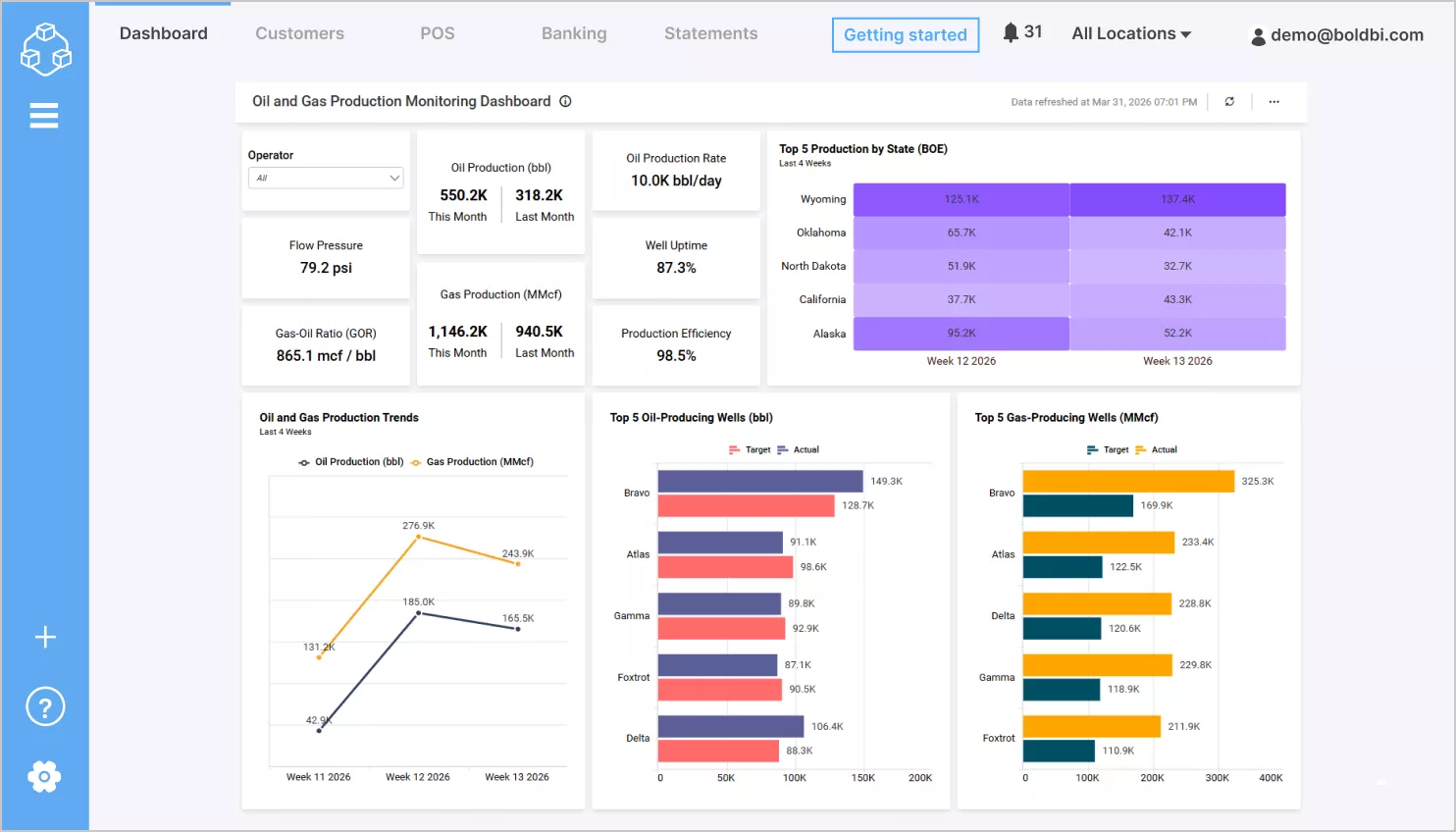
Task: Select the Customers tab
Action: tap(299, 32)
